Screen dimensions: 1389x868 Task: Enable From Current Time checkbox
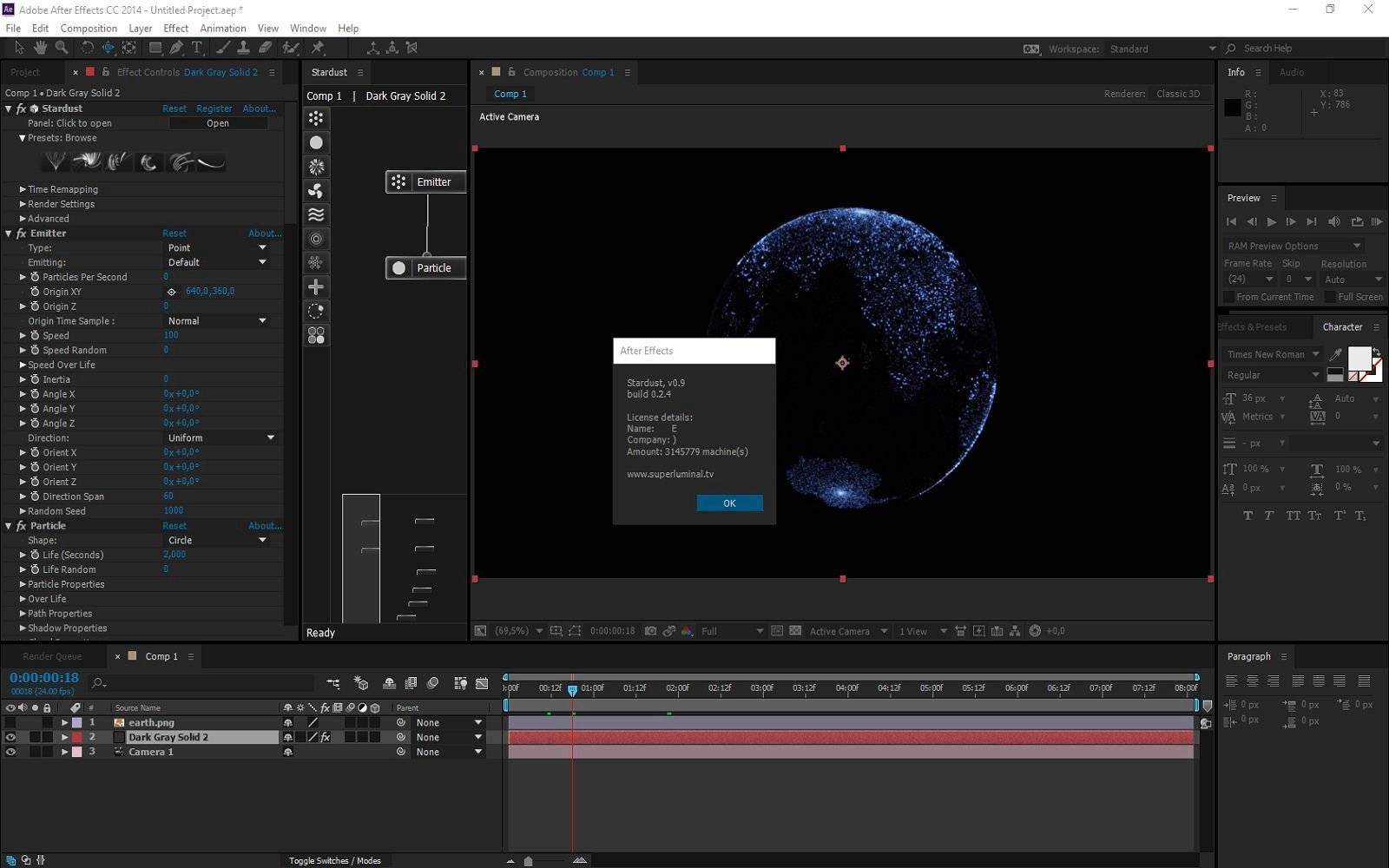coord(1228,297)
